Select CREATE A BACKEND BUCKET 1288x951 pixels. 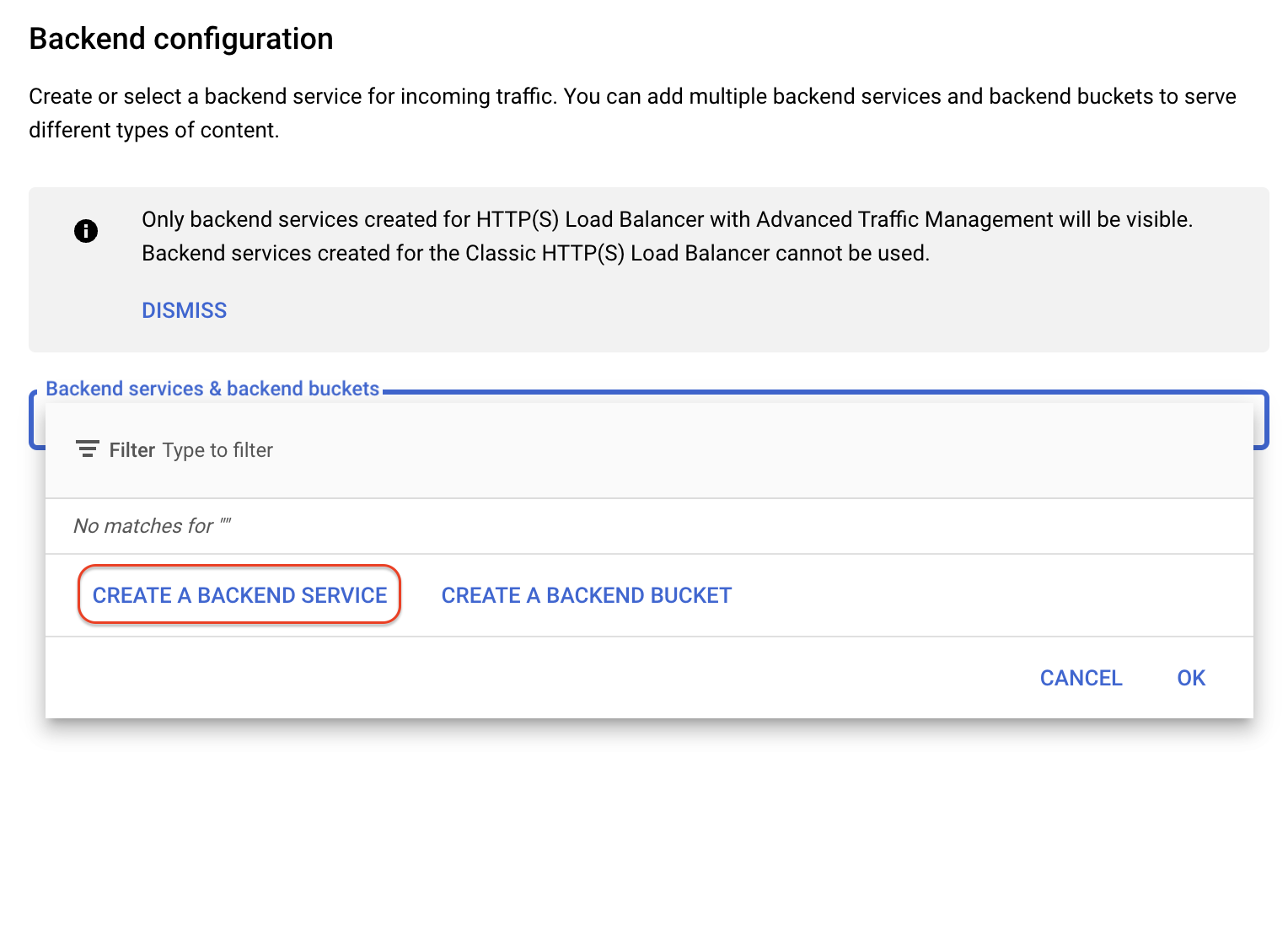tap(585, 594)
